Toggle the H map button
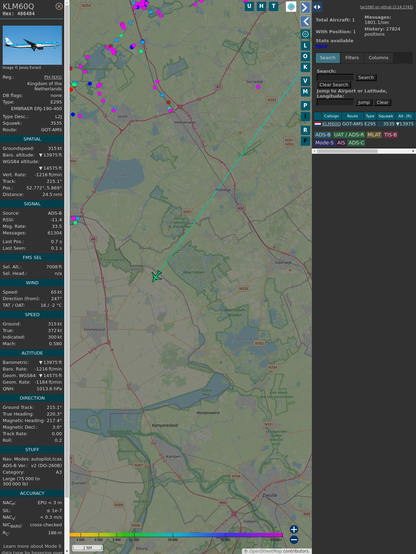This screenshot has width=416, height=554. coord(261,6)
